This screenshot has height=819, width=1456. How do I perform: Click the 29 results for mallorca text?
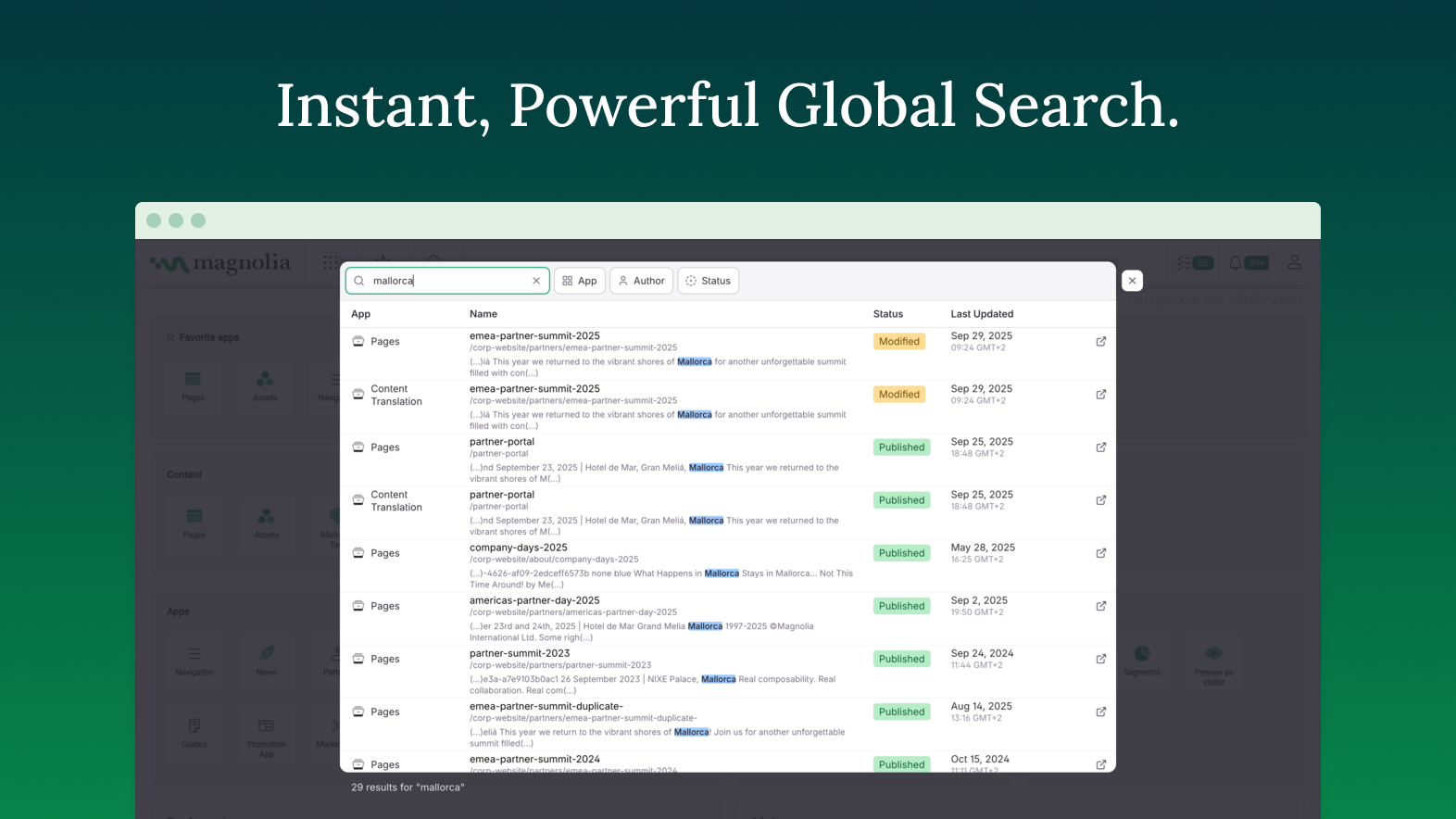(408, 787)
